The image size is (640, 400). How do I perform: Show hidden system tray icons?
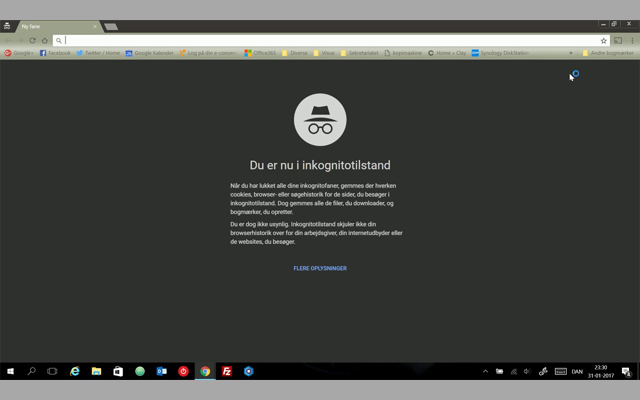click(485, 371)
